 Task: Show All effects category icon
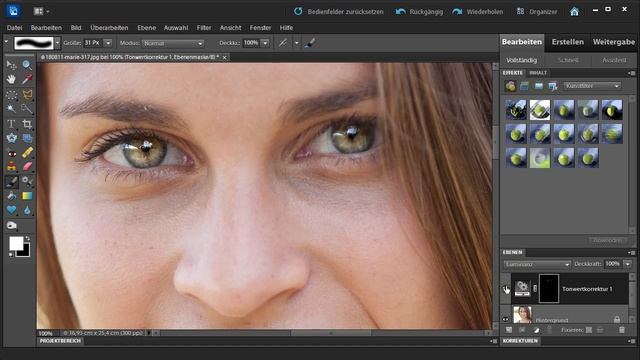[x=553, y=86]
